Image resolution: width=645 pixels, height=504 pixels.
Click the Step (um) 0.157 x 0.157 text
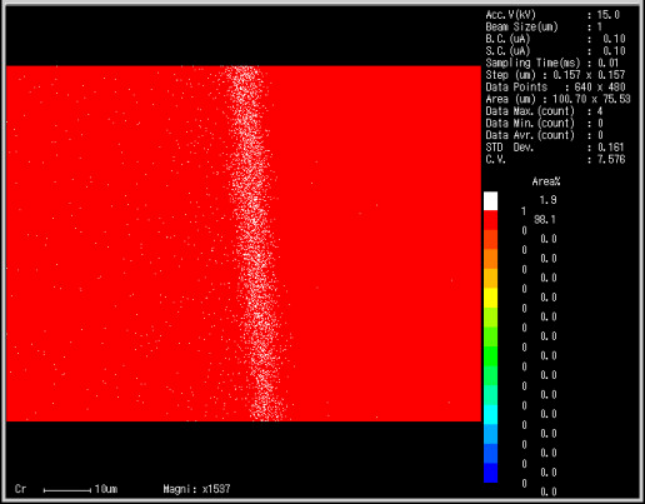(x=555, y=75)
